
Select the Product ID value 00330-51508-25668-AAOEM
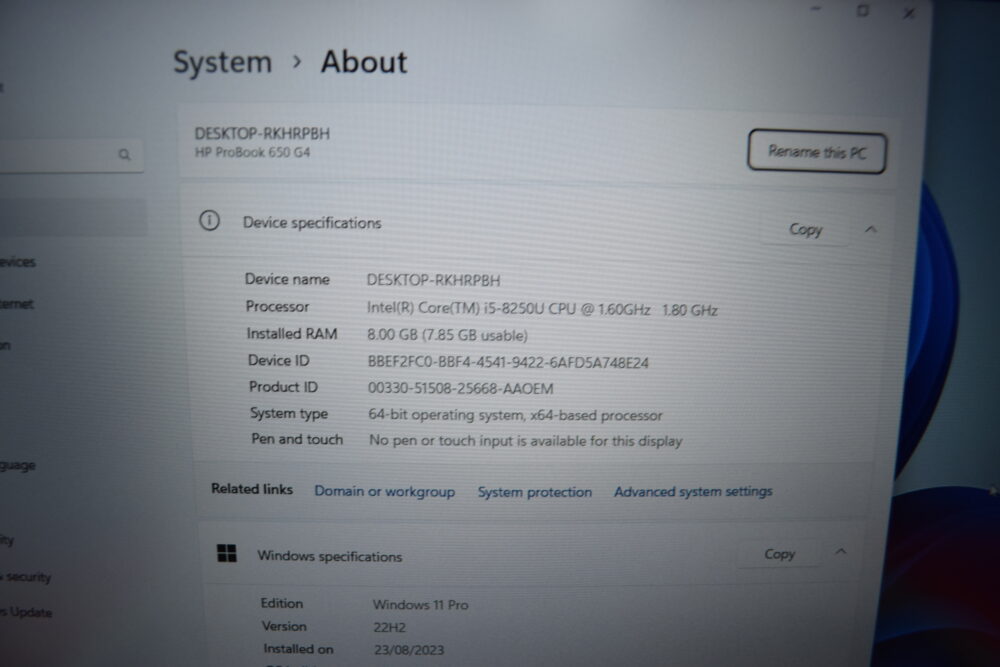460,388
